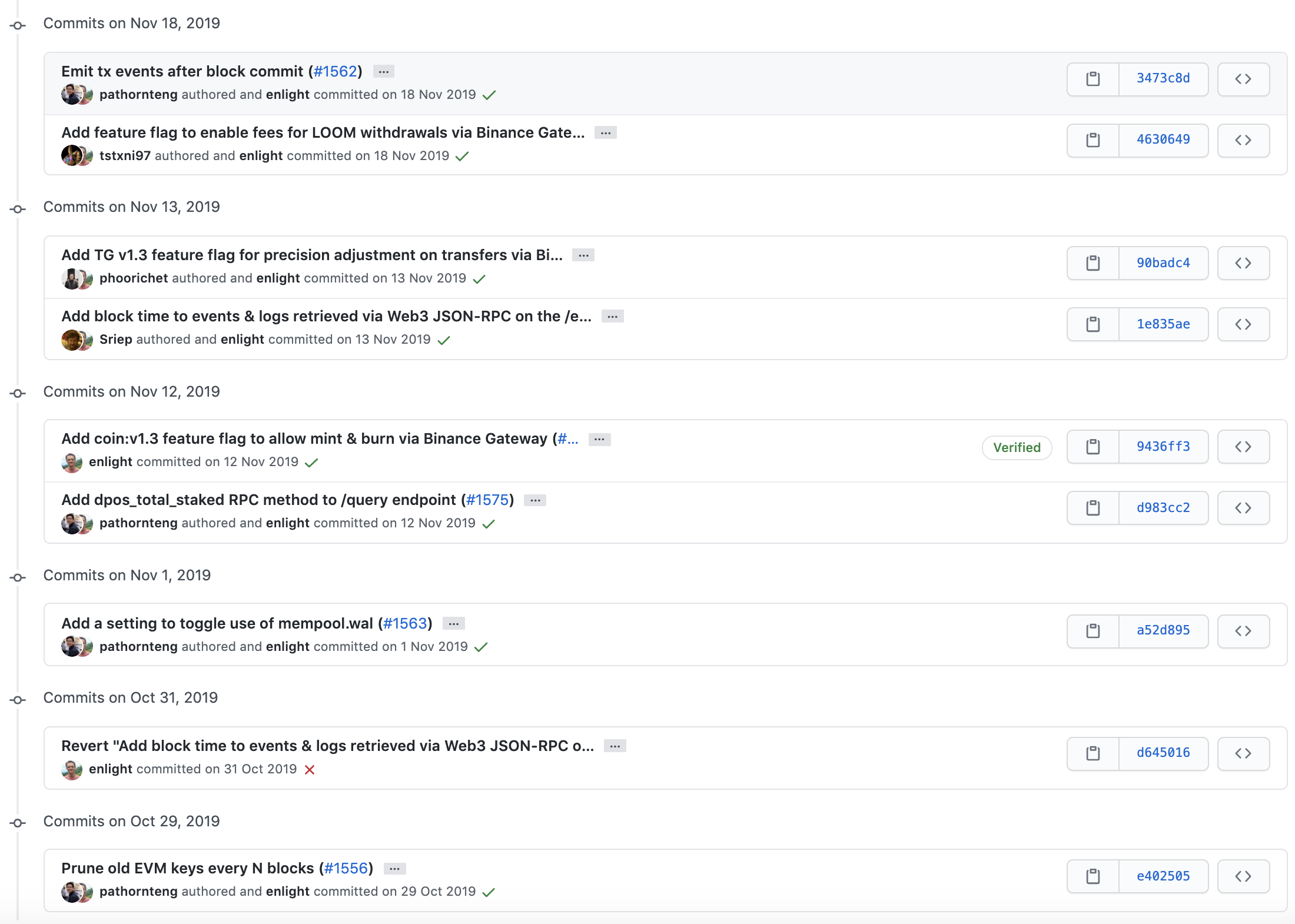Image resolution: width=1295 pixels, height=924 pixels.
Task: Browse repository at commit 4630649
Action: 1243,140
